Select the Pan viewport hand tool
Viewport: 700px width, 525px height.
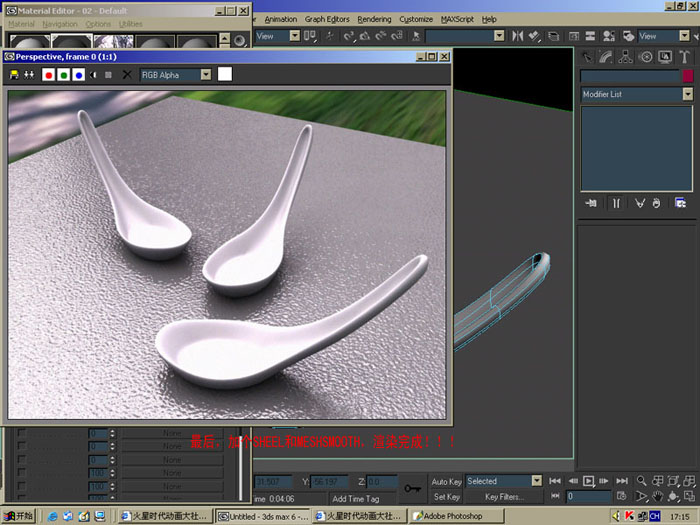[657, 496]
